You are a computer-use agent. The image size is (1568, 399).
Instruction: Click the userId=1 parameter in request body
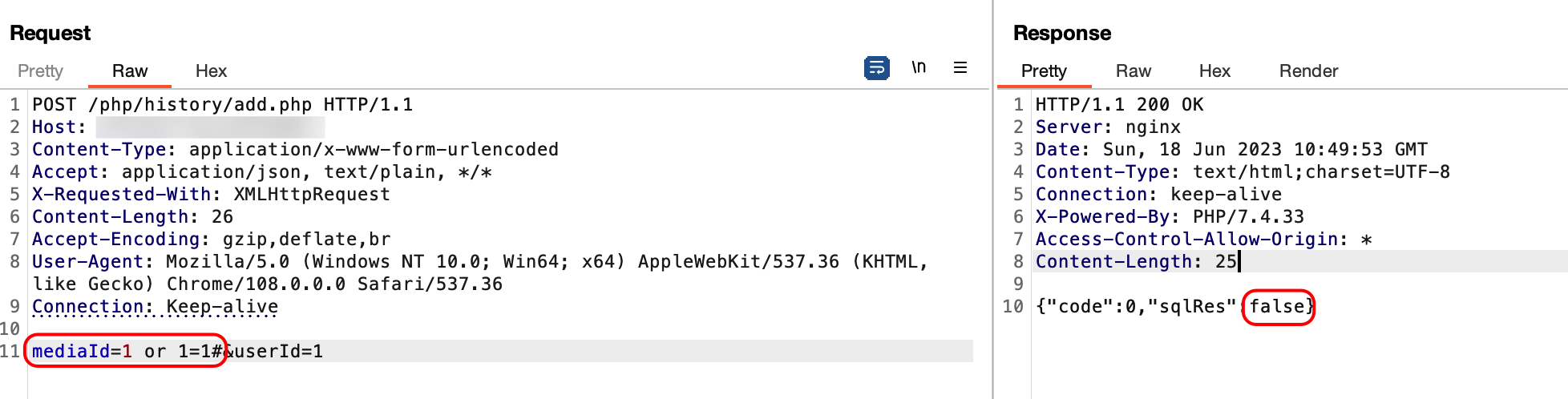coord(278,351)
